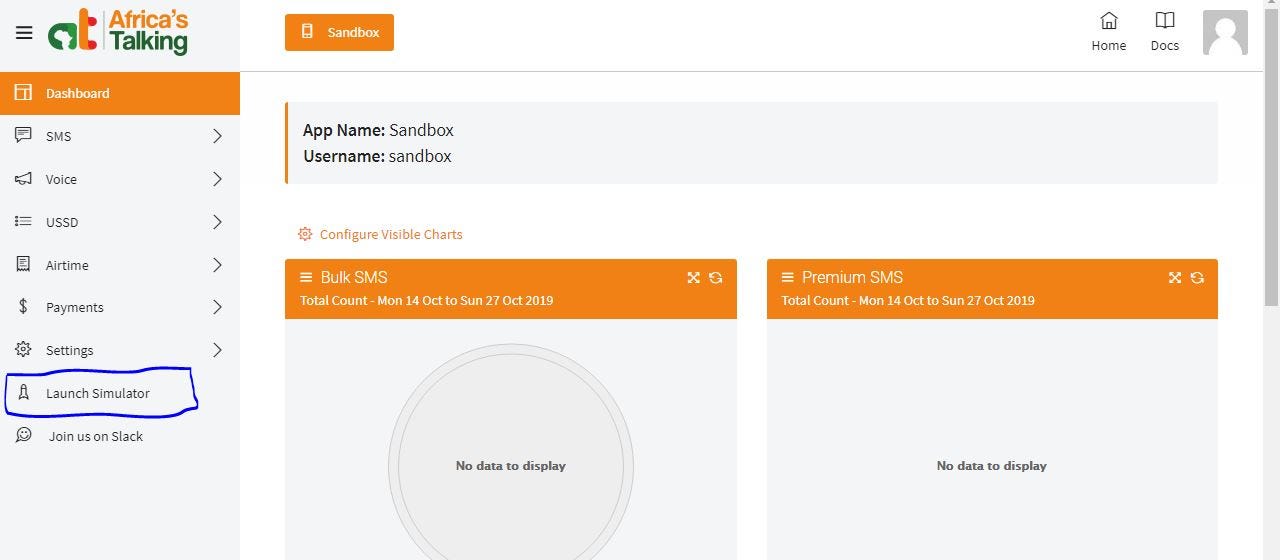Refresh the Premium SMS chart
1280x560 pixels.
click(1197, 278)
